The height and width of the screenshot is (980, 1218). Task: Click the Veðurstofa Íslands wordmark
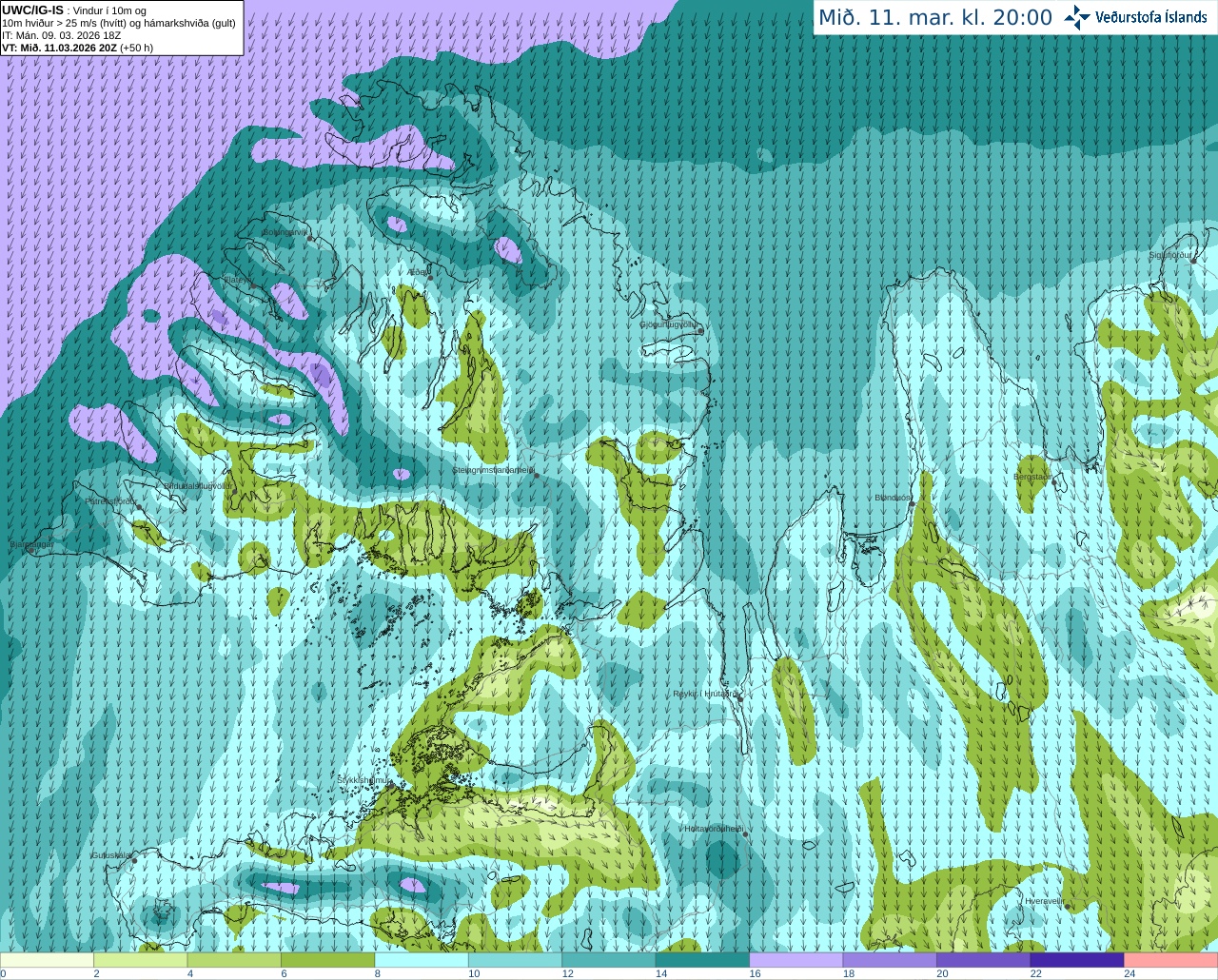(1151, 17)
